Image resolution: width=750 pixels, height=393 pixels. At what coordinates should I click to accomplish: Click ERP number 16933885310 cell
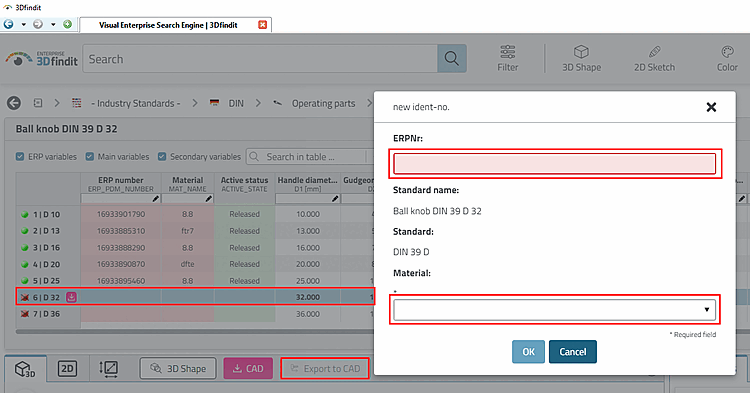pyautogui.click(x=121, y=231)
